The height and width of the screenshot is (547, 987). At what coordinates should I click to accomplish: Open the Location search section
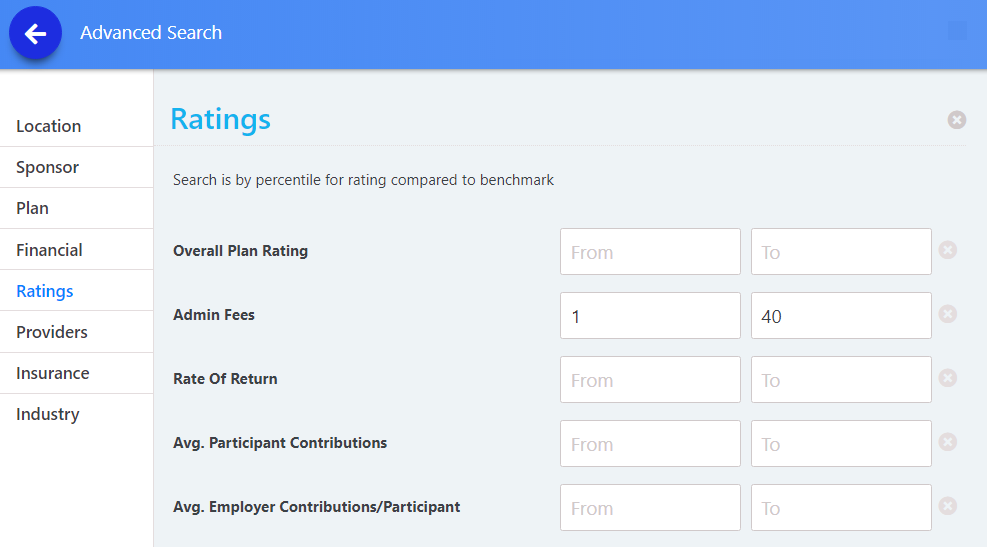pyautogui.click(x=49, y=126)
